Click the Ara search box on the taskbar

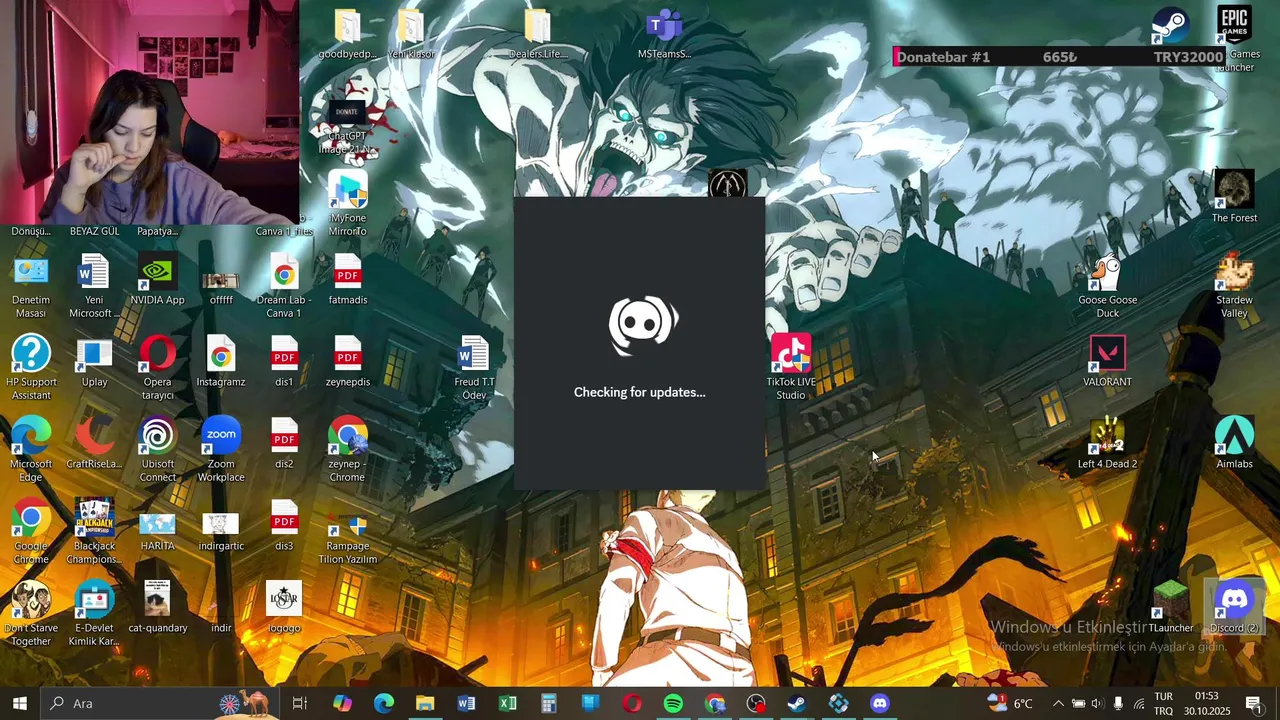coord(160,703)
